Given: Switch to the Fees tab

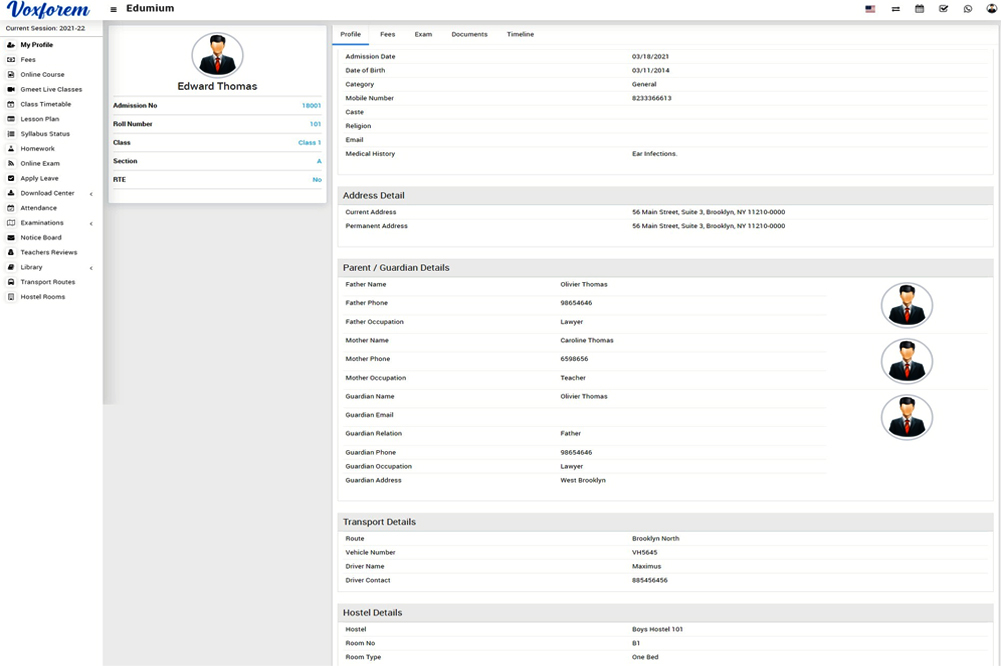Looking at the screenshot, I should pyautogui.click(x=387, y=35).
